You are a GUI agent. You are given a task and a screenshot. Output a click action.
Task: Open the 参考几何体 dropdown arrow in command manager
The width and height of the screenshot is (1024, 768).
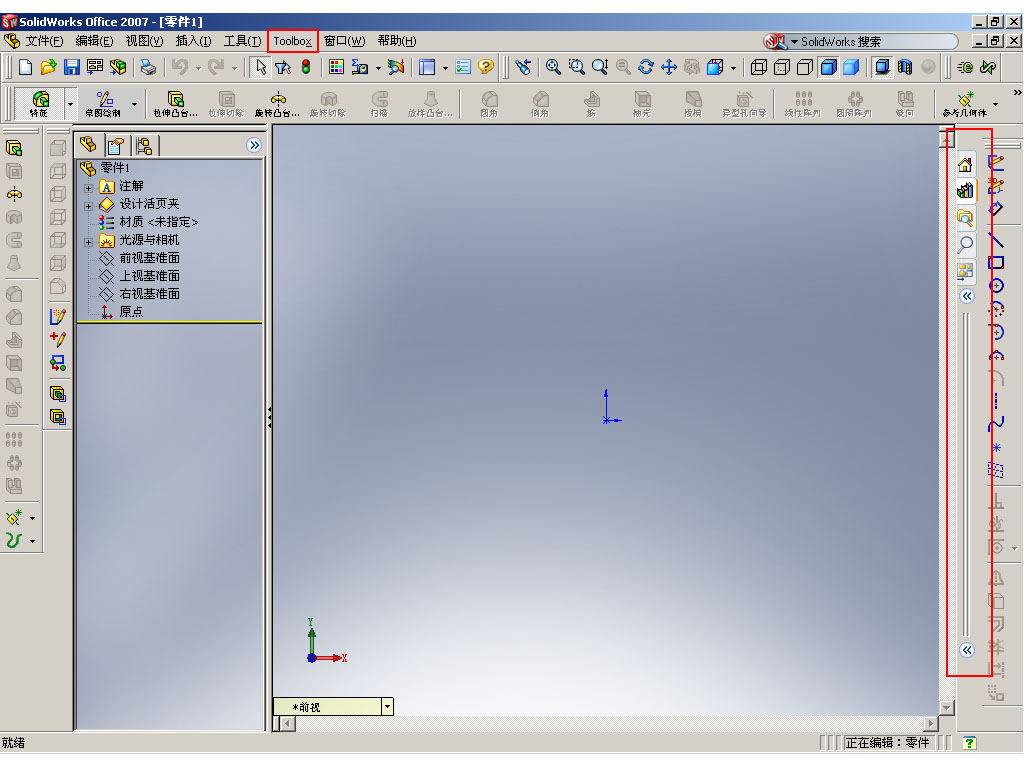pyautogui.click(x=995, y=104)
